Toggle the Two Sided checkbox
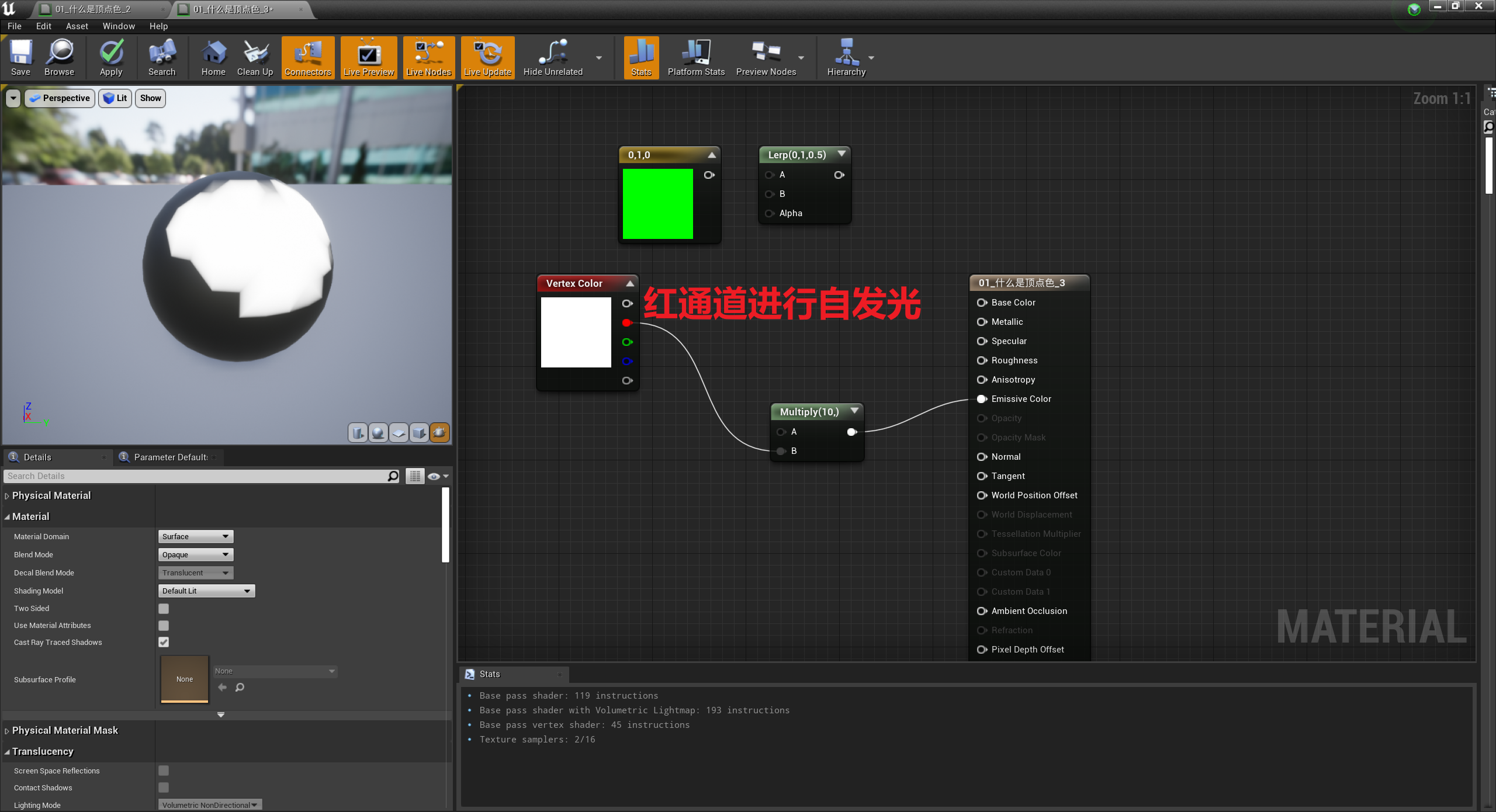Image resolution: width=1496 pixels, height=812 pixels. (x=163, y=608)
